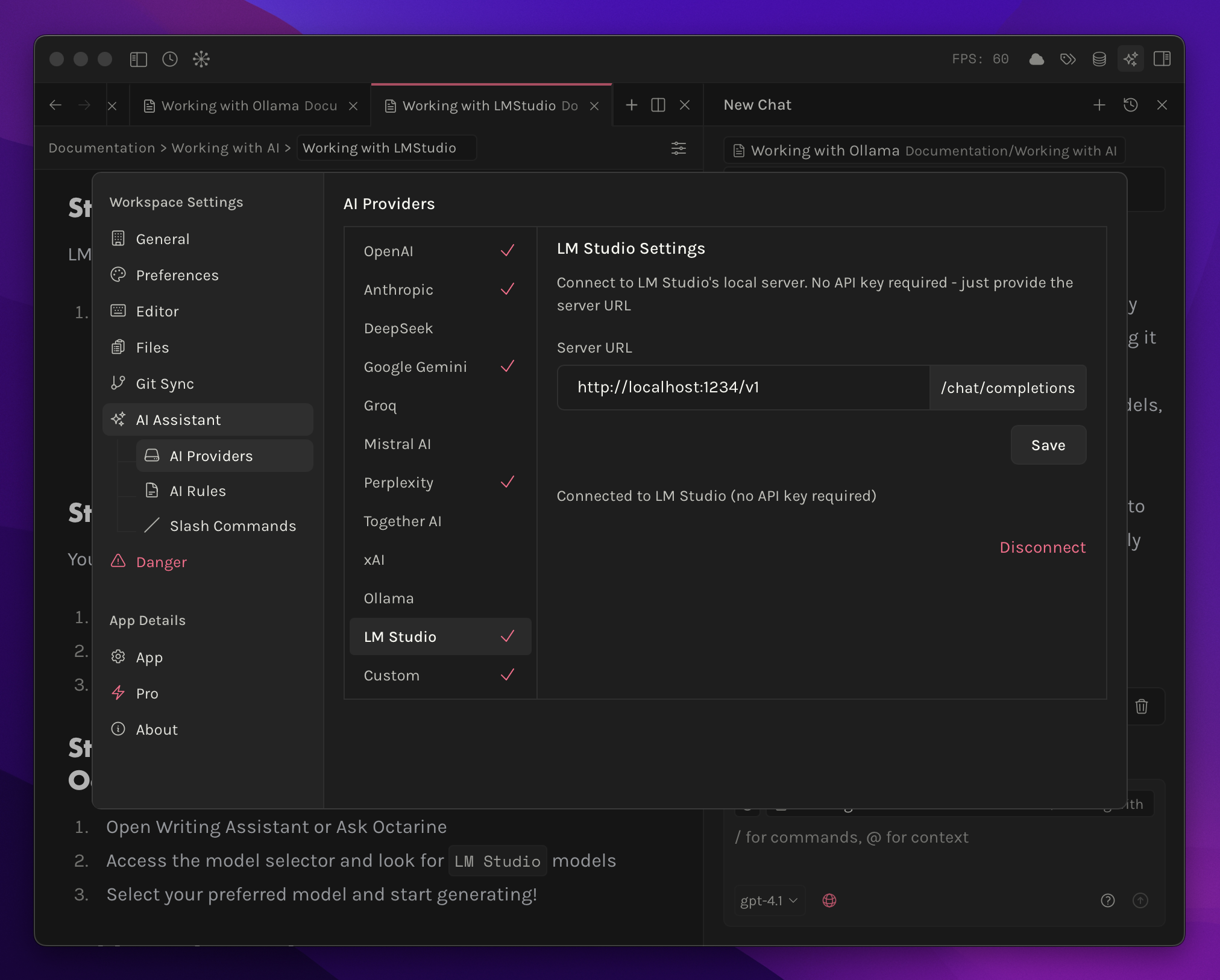The width and height of the screenshot is (1220, 980).
Task: Click the Server URL input field
Action: pos(743,388)
